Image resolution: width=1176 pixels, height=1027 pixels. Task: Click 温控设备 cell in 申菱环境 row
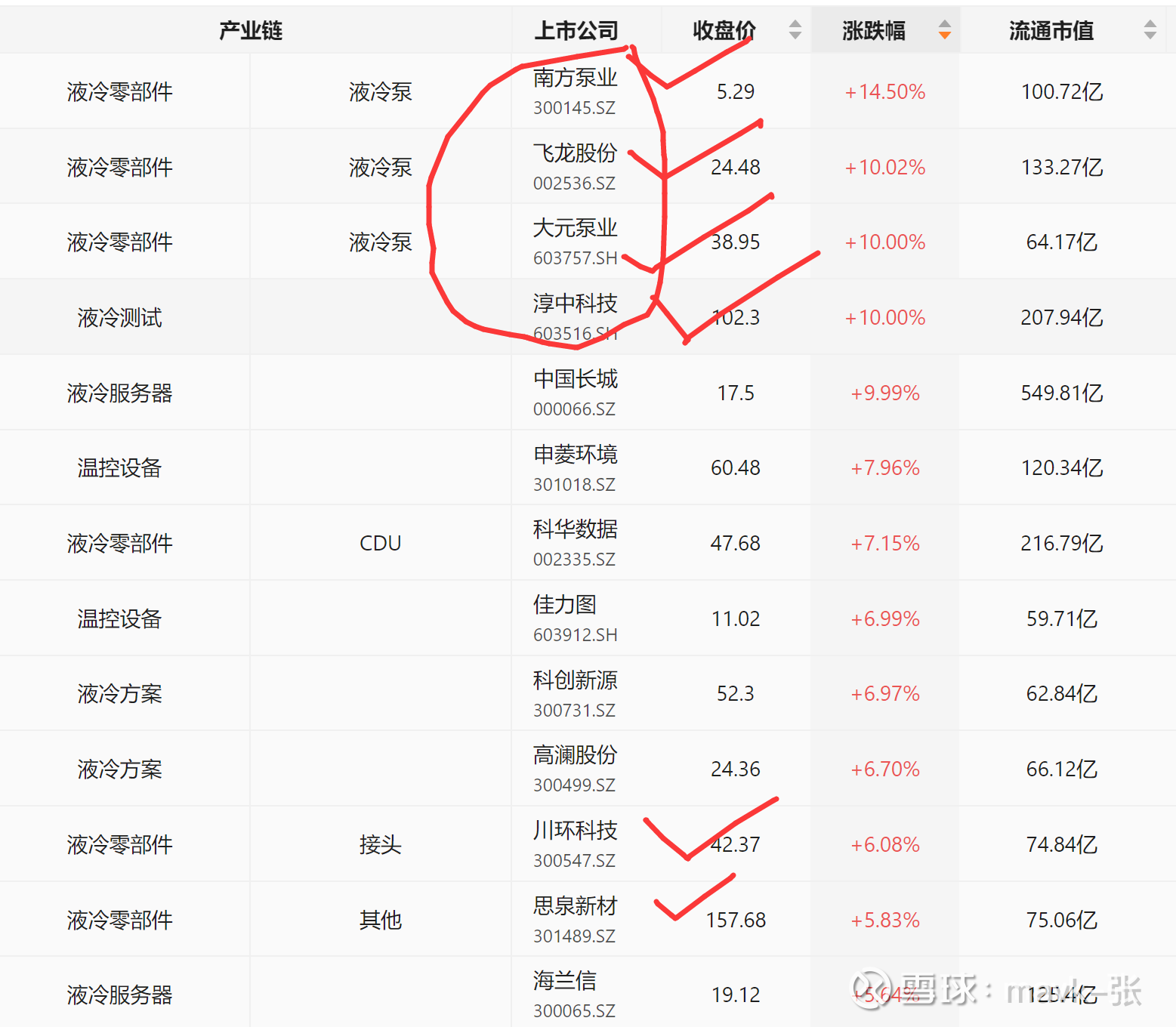pos(119,468)
